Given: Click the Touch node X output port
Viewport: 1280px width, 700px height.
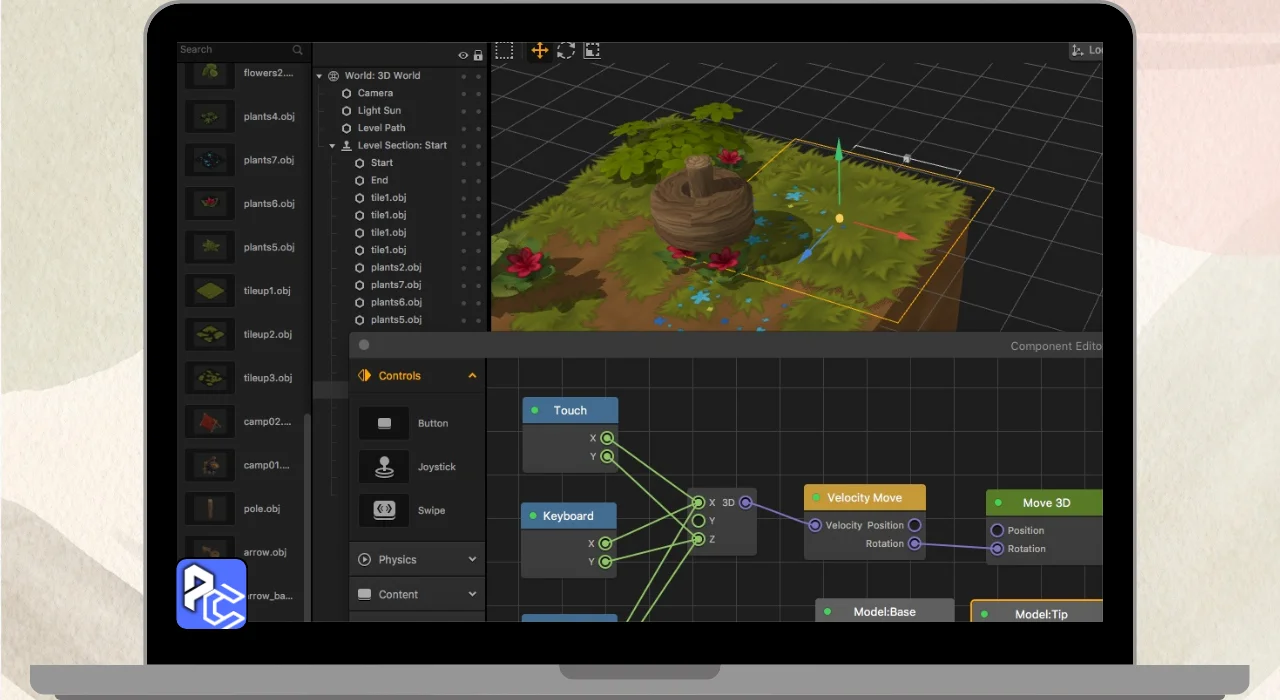Looking at the screenshot, I should 607,438.
